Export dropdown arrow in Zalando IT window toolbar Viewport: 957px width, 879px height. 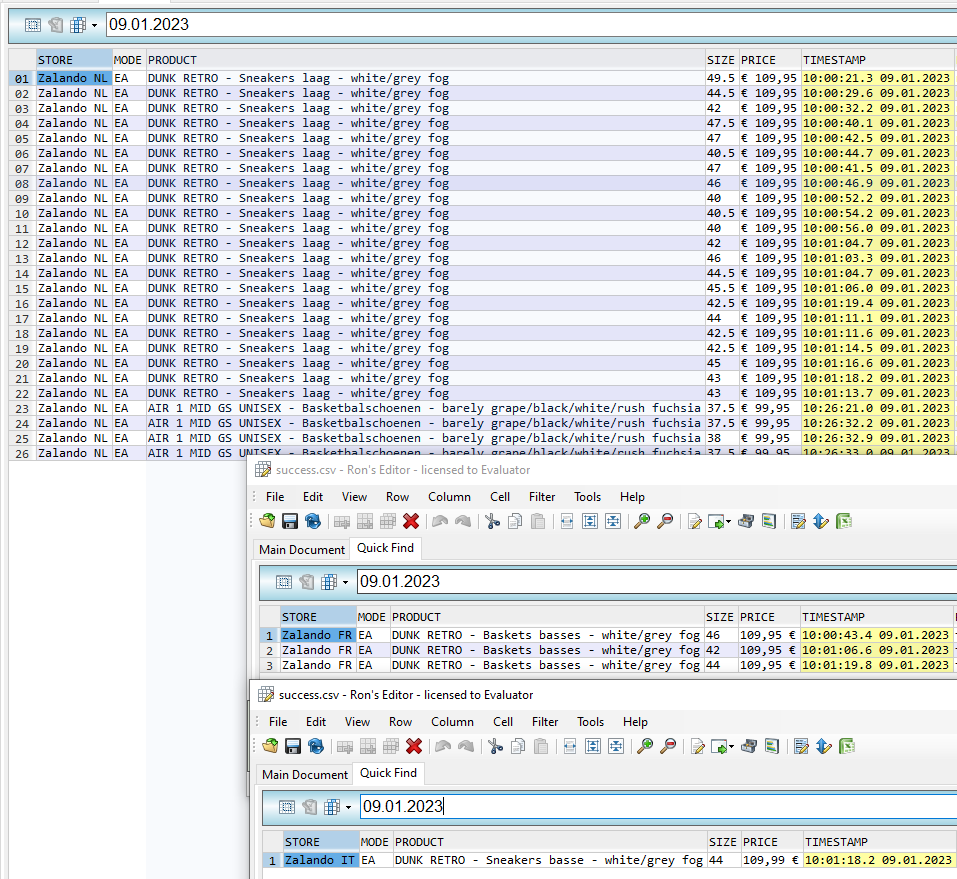[x=731, y=747]
